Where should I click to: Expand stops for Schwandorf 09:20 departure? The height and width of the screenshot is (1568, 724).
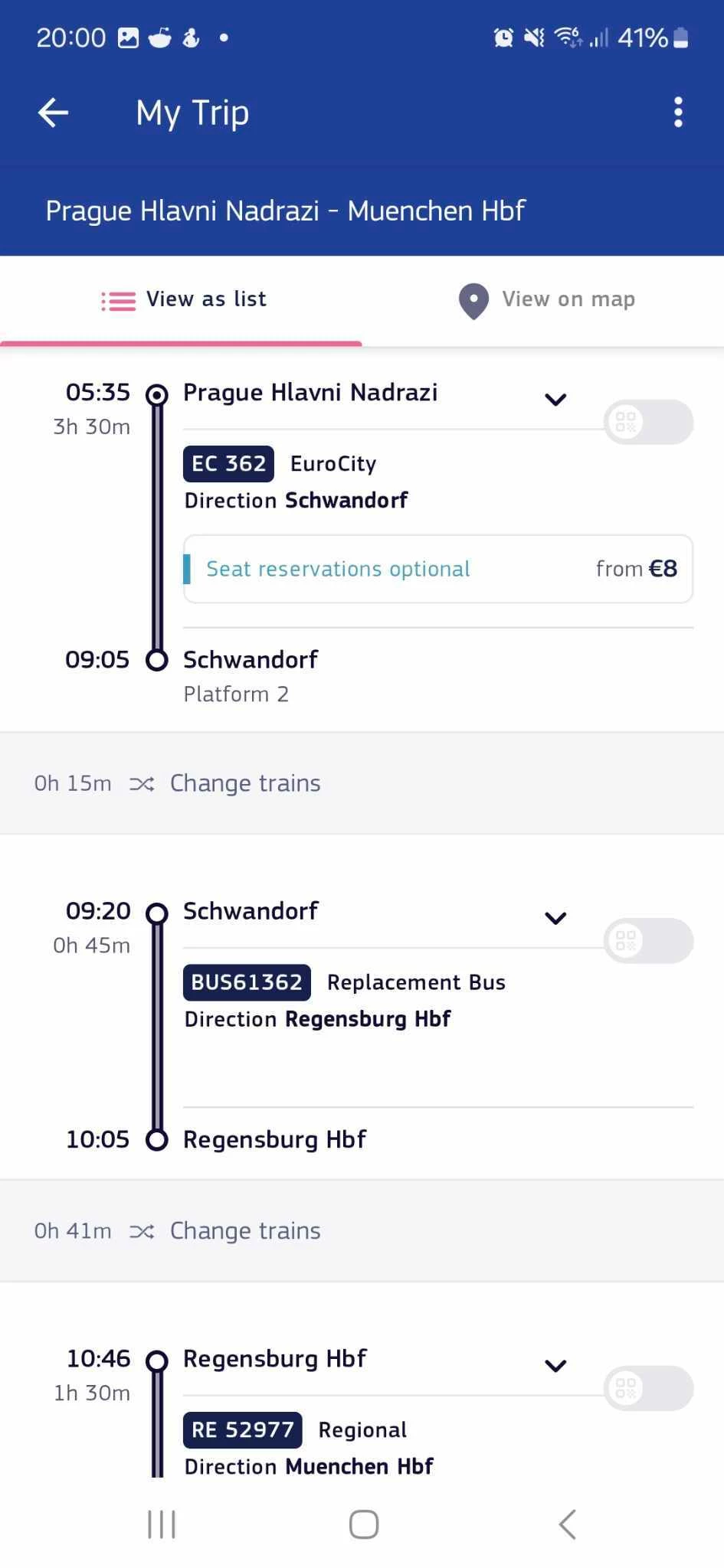[x=555, y=918]
